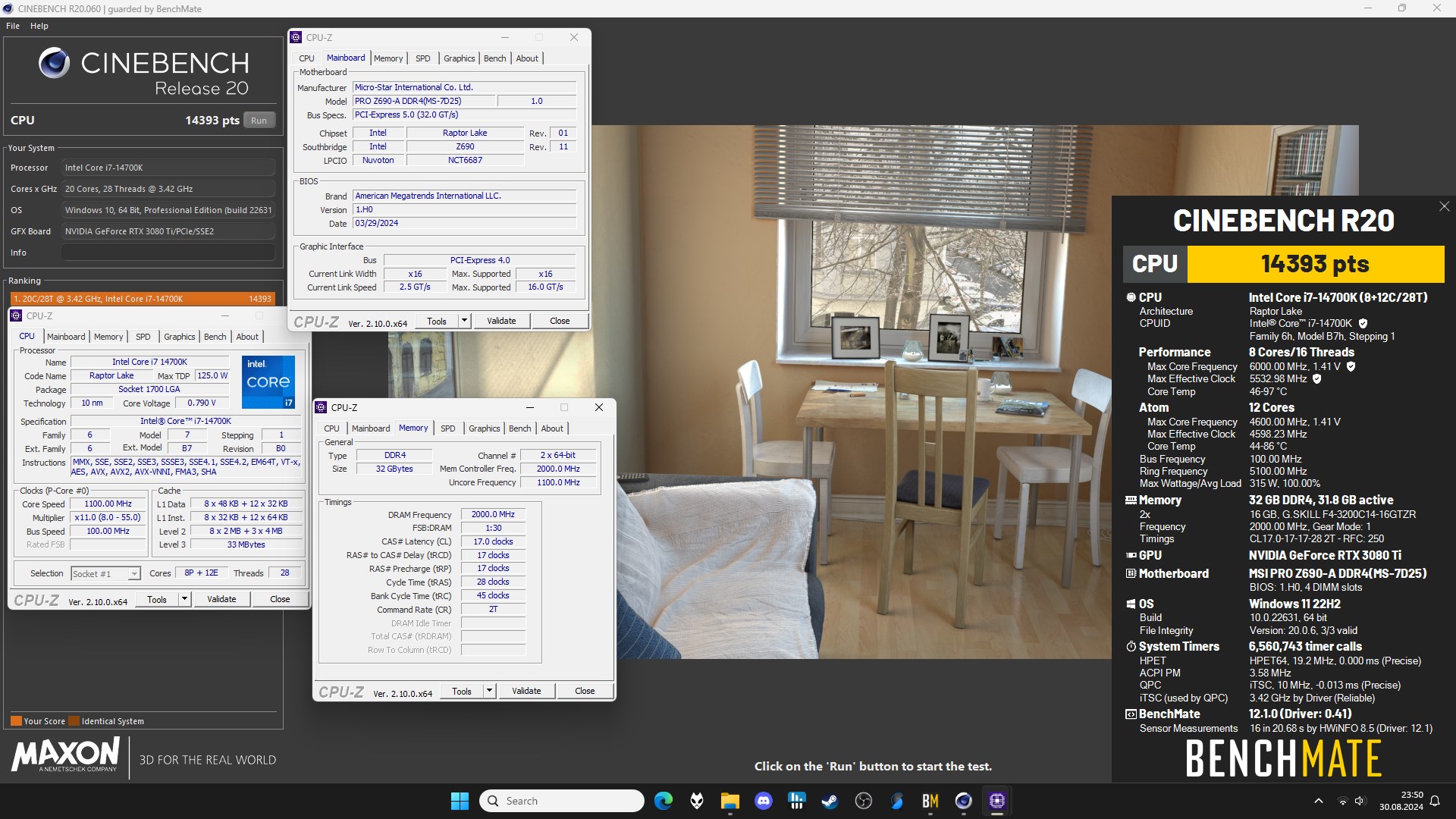Open OBS Studio from taskbar

864,801
